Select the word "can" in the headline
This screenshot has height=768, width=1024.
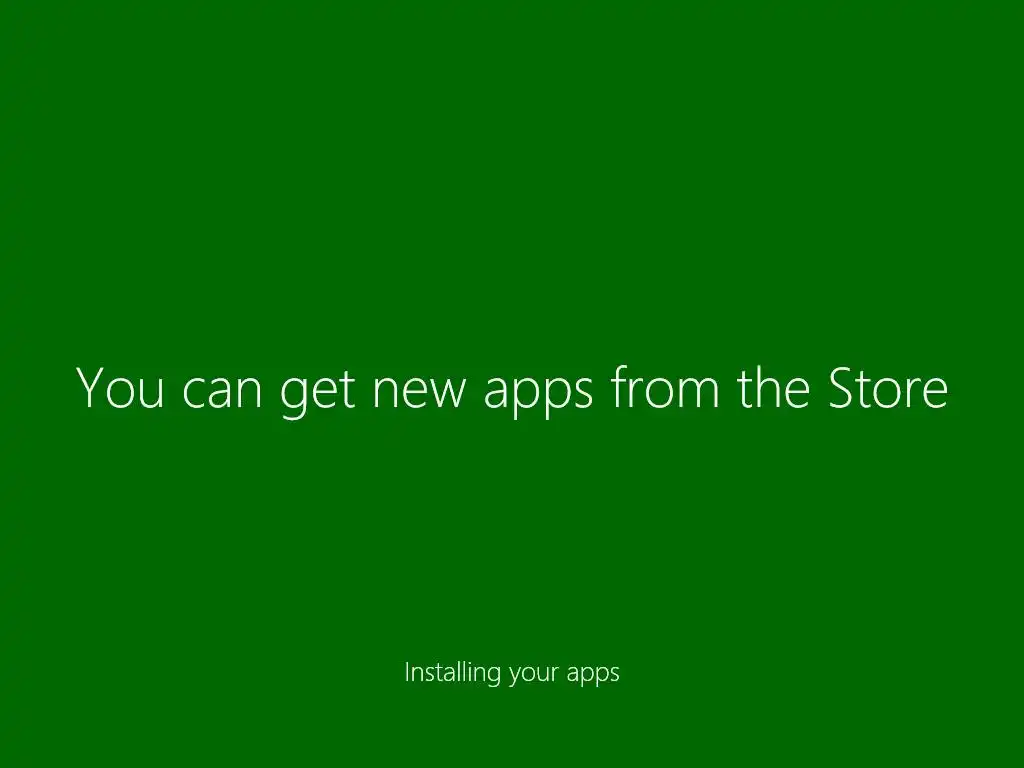pos(221,393)
